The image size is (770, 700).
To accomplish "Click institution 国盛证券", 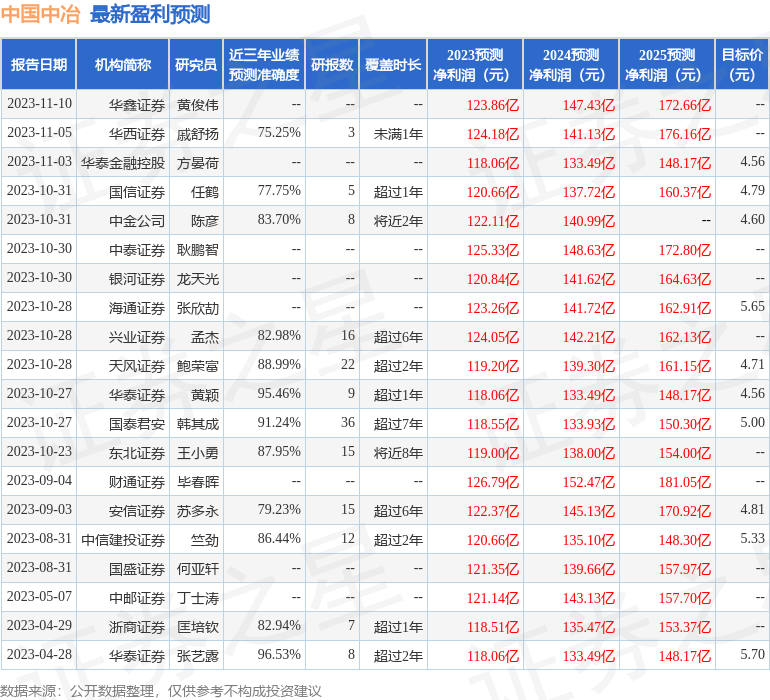I will [137, 569].
